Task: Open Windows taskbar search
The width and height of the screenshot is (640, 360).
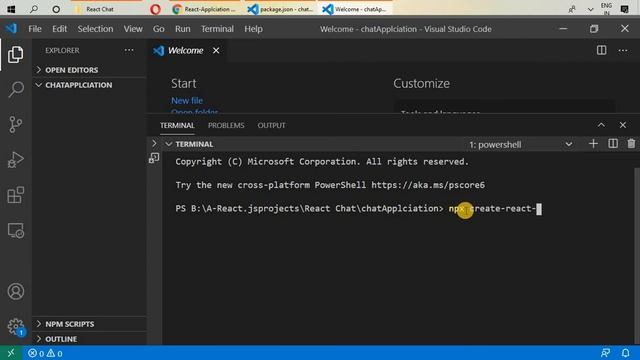Action: [34, 9]
